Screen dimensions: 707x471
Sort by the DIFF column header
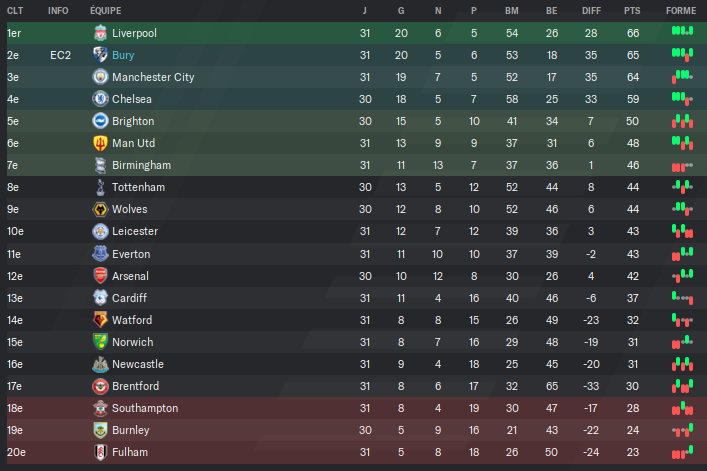(x=591, y=10)
